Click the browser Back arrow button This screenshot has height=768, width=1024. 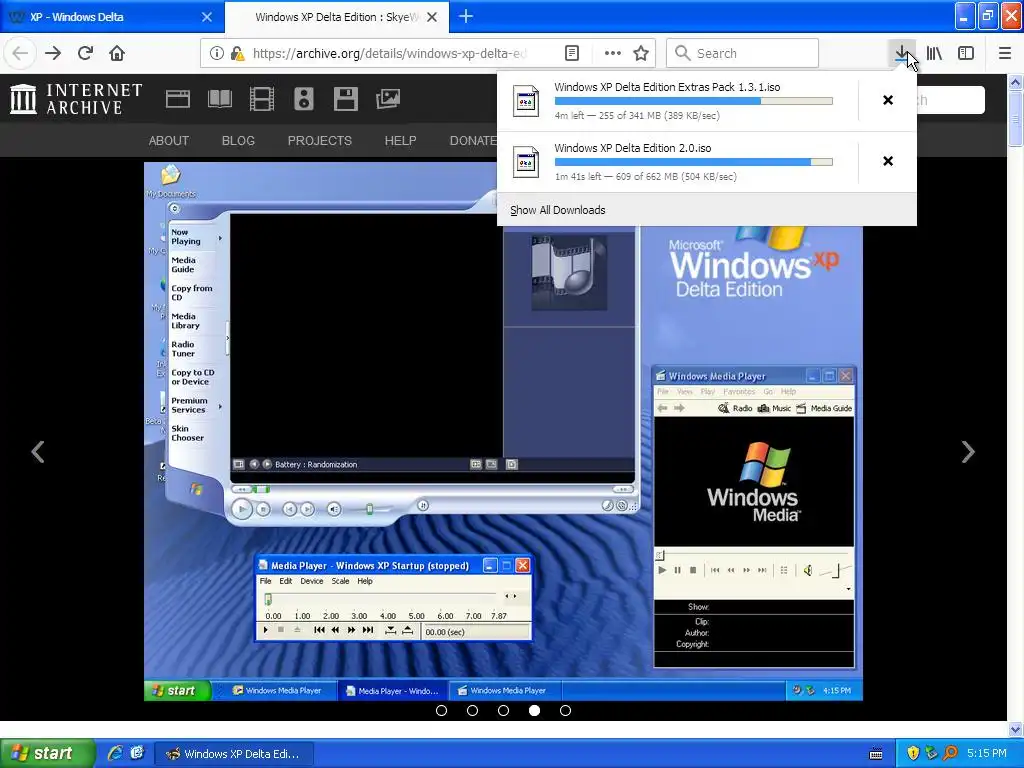tap(20, 53)
